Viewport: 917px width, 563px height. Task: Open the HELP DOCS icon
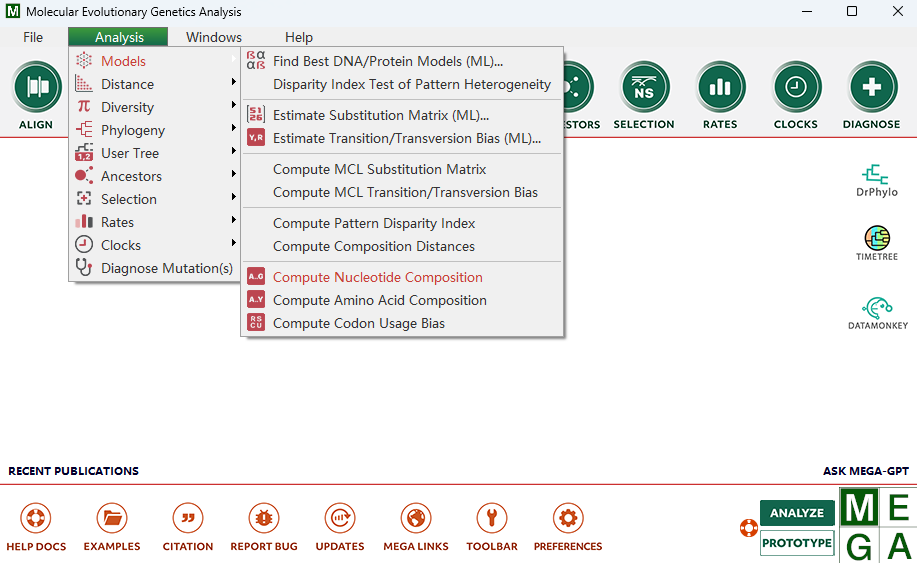coord(36,519)
